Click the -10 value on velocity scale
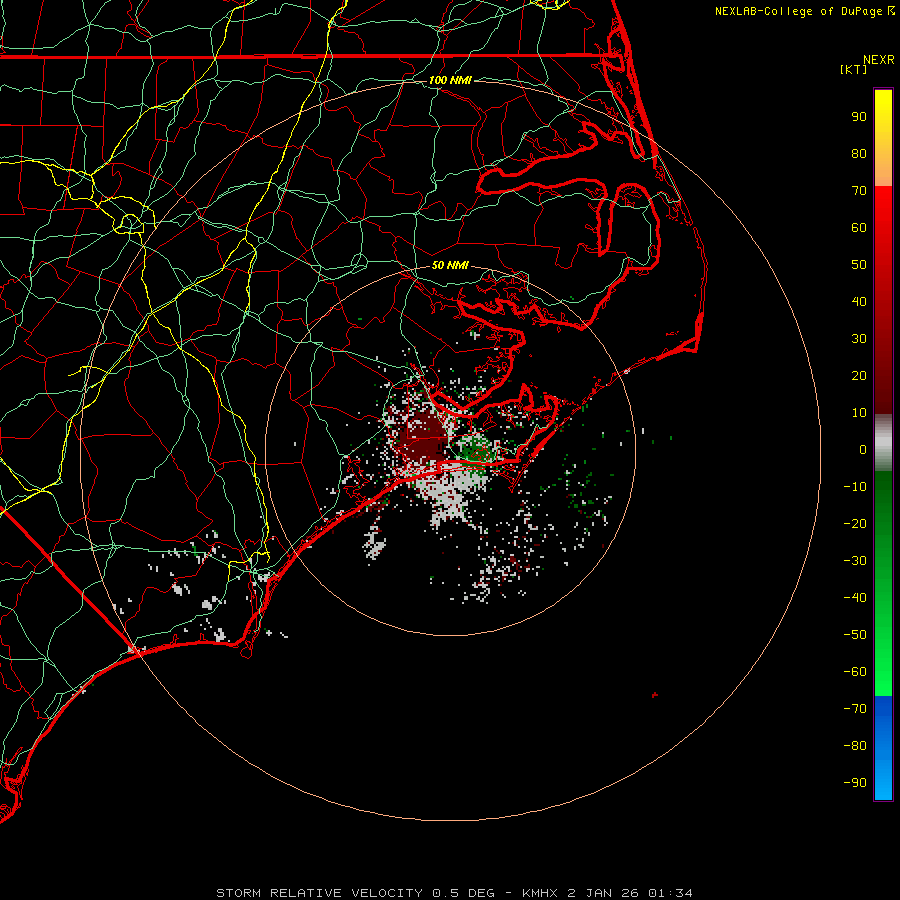The image size is (900, 900). pos(855,487)
